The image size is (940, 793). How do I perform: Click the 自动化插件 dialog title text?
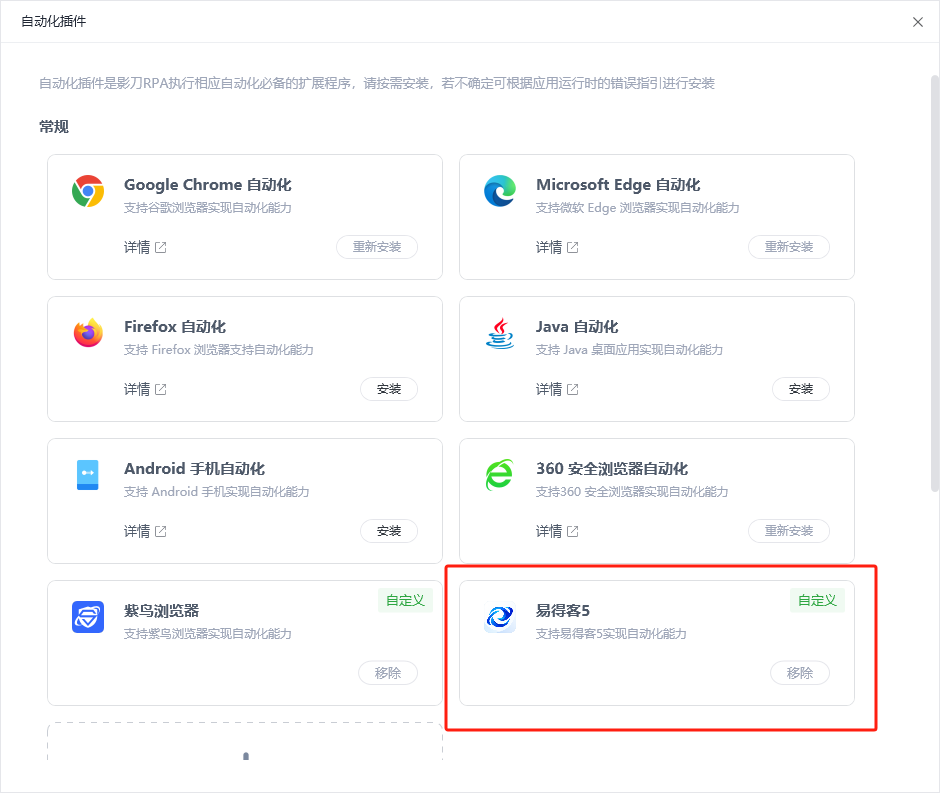click(53, 22)
